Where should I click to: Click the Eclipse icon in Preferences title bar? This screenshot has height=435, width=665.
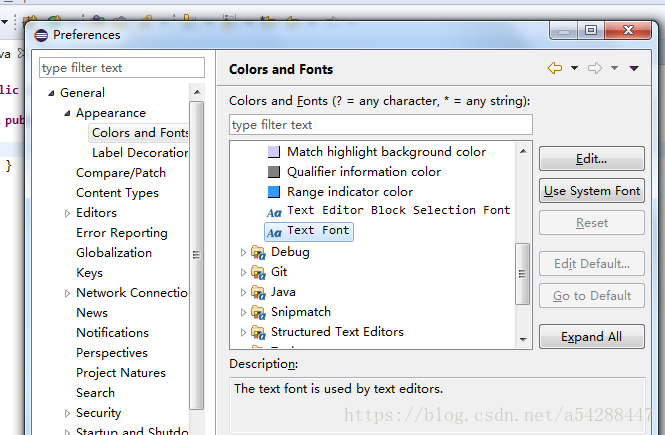click(41, 35)
